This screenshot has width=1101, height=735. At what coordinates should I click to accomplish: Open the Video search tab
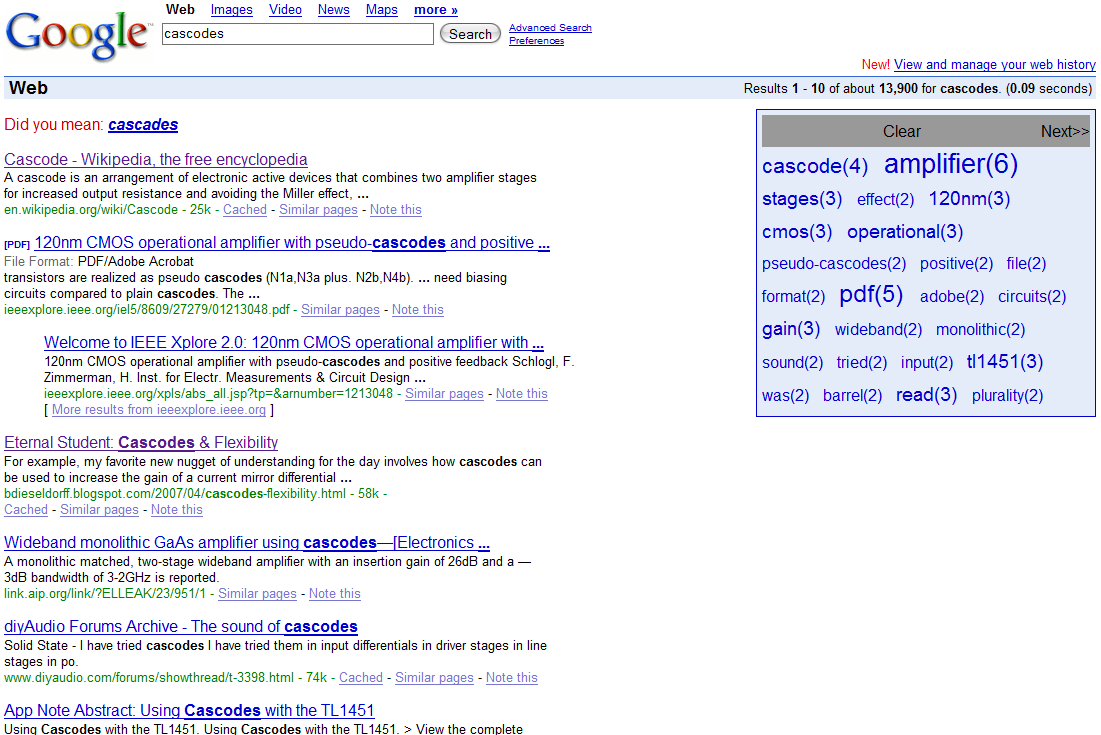coord(285,10)
